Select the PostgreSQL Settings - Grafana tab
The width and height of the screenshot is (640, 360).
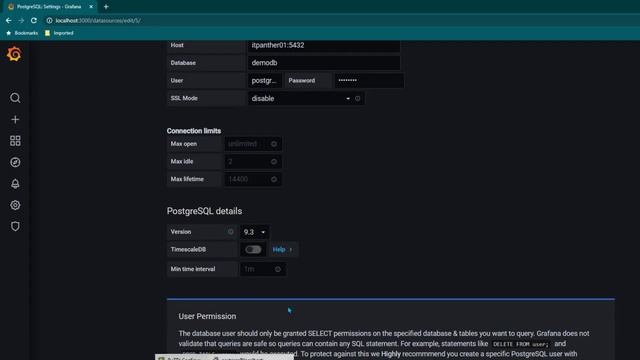(x=49, y=7)
